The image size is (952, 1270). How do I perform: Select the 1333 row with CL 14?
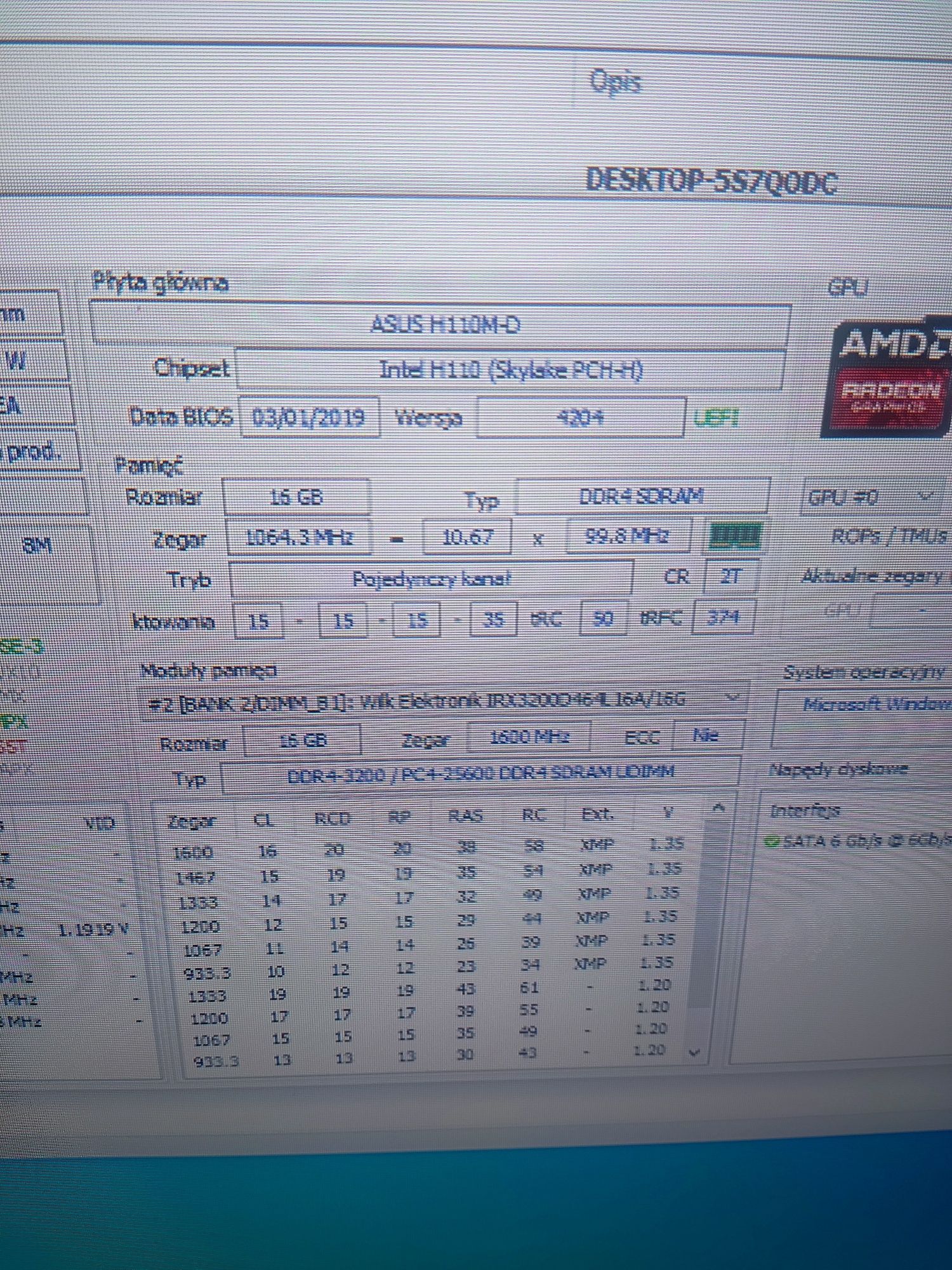pyautogui.click(x=428, y=897)
